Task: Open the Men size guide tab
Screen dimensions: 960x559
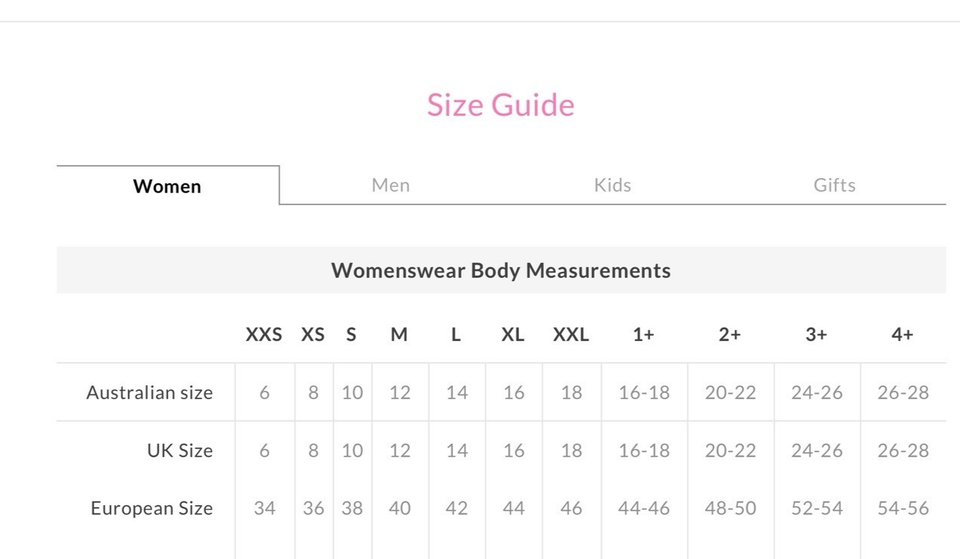Action: tap(390, 185)
